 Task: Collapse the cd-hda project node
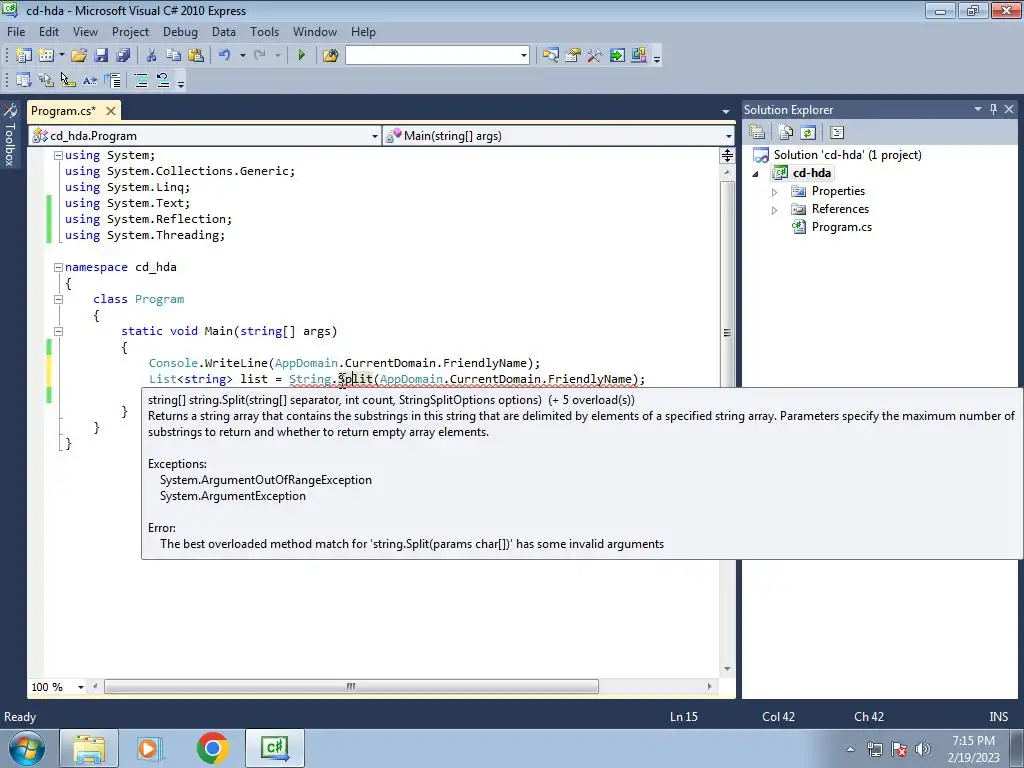[756, 174]
